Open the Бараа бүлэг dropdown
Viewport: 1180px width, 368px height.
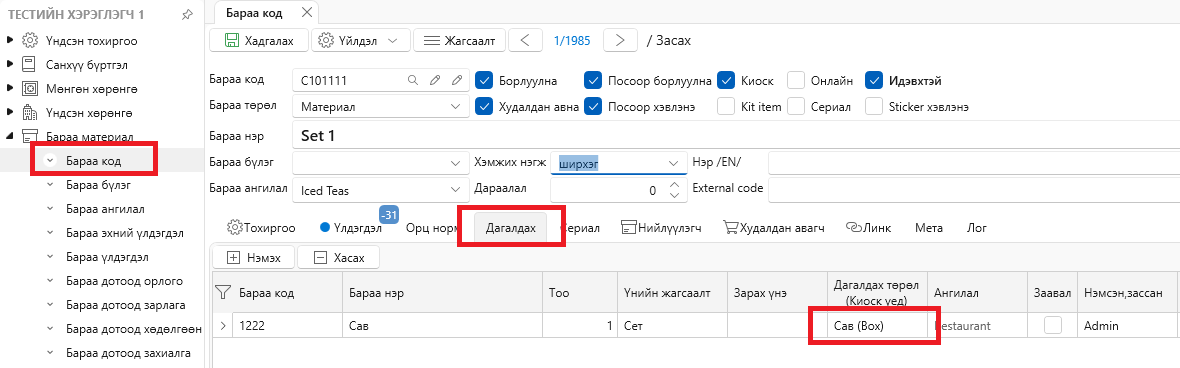(x=455, y=163)
